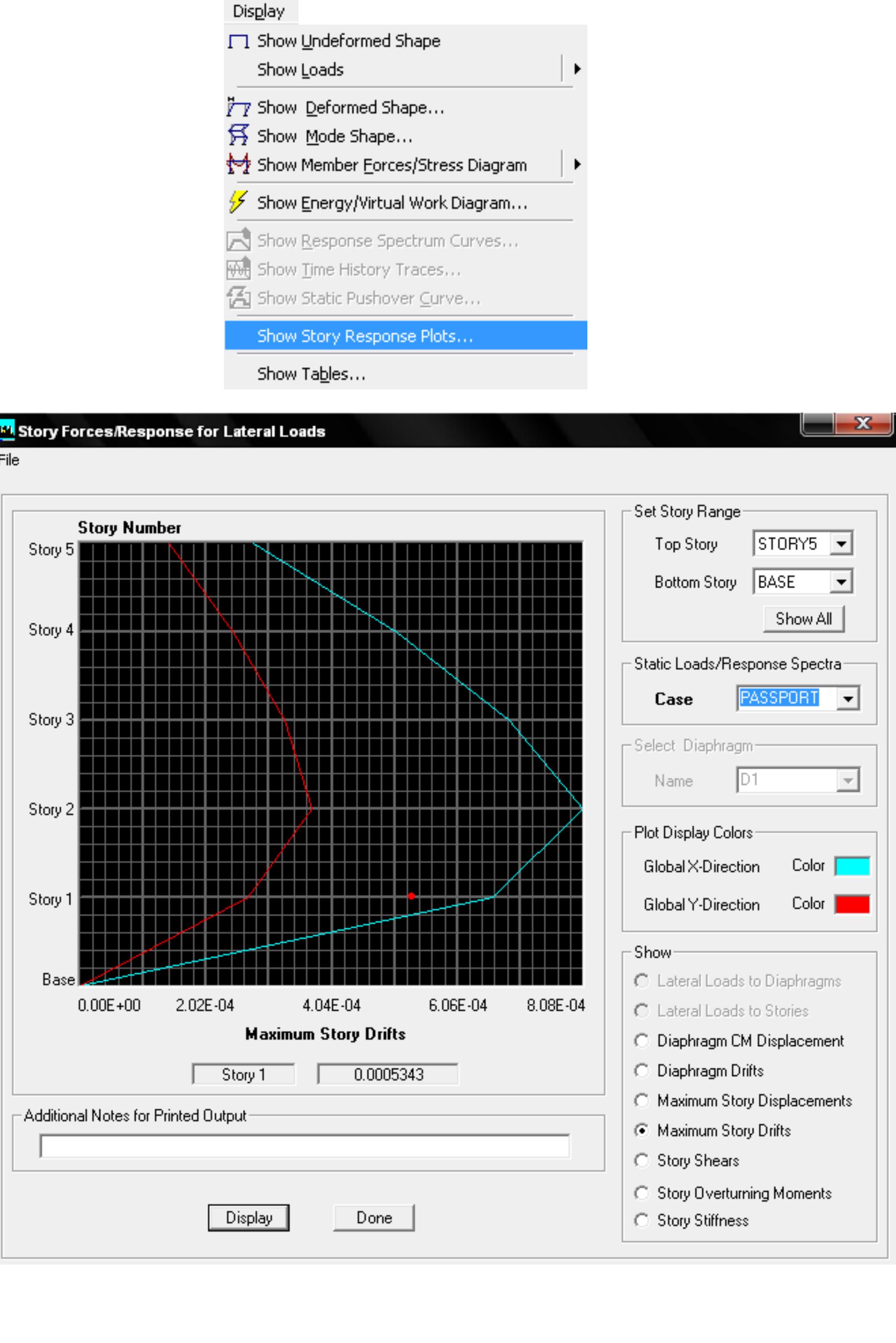The width and height of the screenshot is (896, 1343).
Task: Open the Display menu
Action: 259,11
